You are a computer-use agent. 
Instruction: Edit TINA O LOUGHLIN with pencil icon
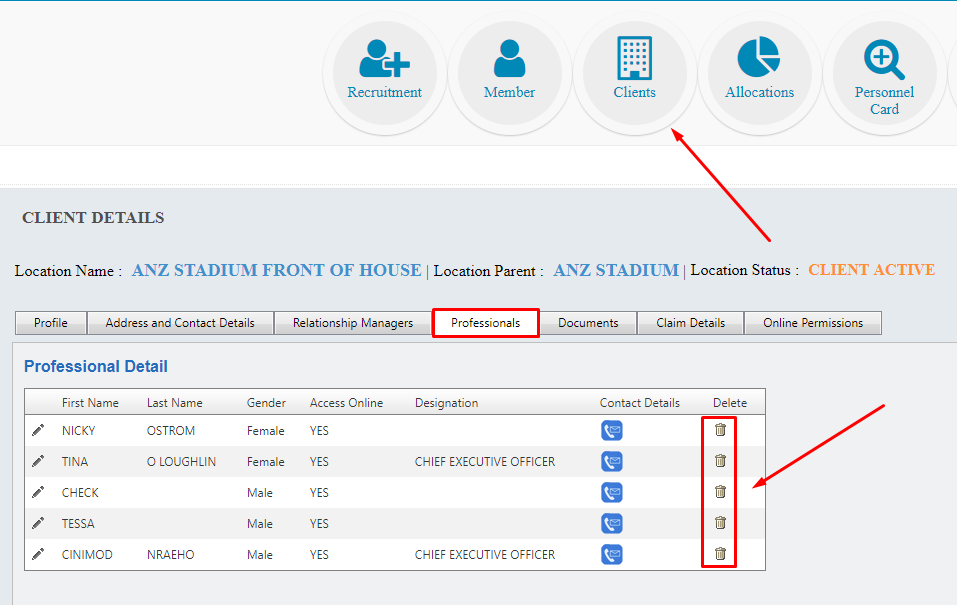click(x=38, y=461)
